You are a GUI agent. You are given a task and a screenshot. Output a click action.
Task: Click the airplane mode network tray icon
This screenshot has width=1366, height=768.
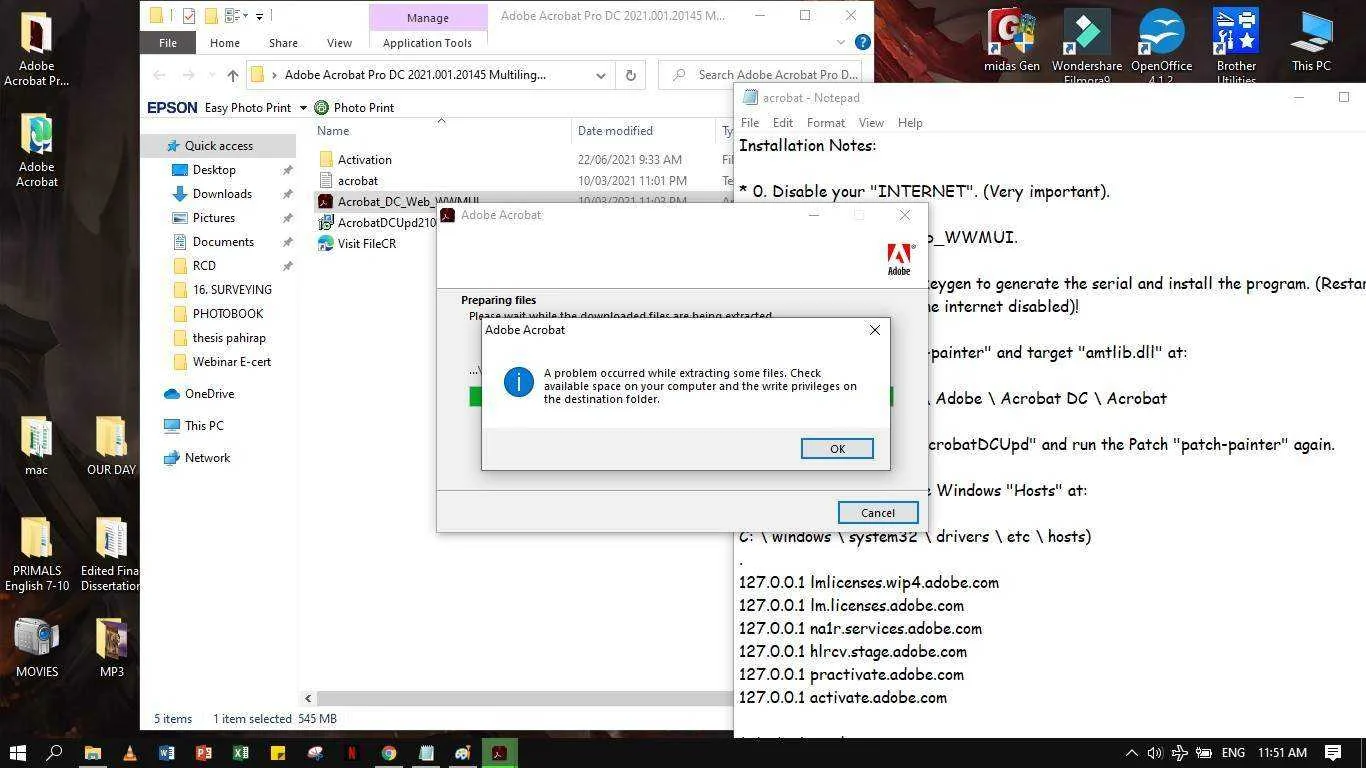tap(1180, 753)
